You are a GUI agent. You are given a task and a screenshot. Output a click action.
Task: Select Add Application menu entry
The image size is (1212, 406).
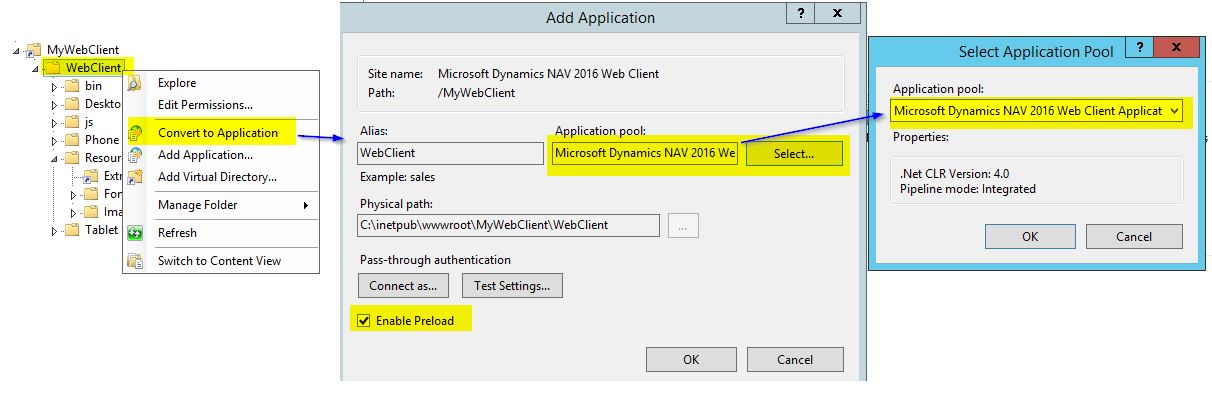(x=205, y=155)
